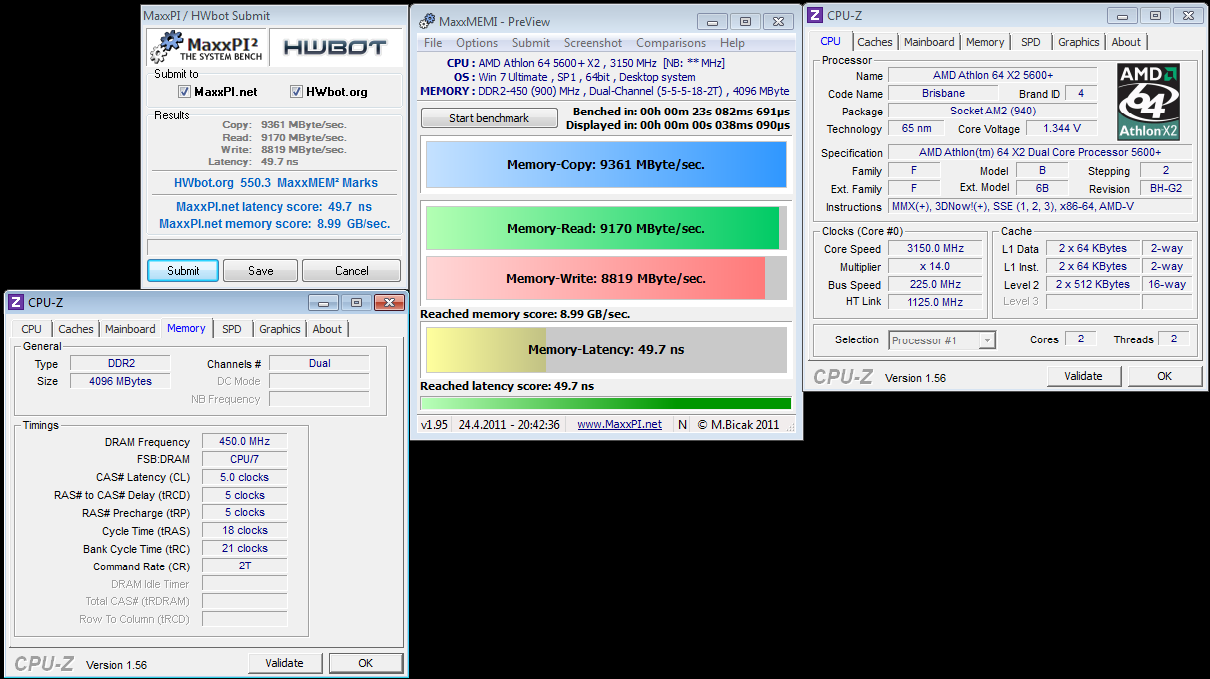Click the v1.95 version status entry
Screen dimensions: 1210x679
tap(434, 424)
